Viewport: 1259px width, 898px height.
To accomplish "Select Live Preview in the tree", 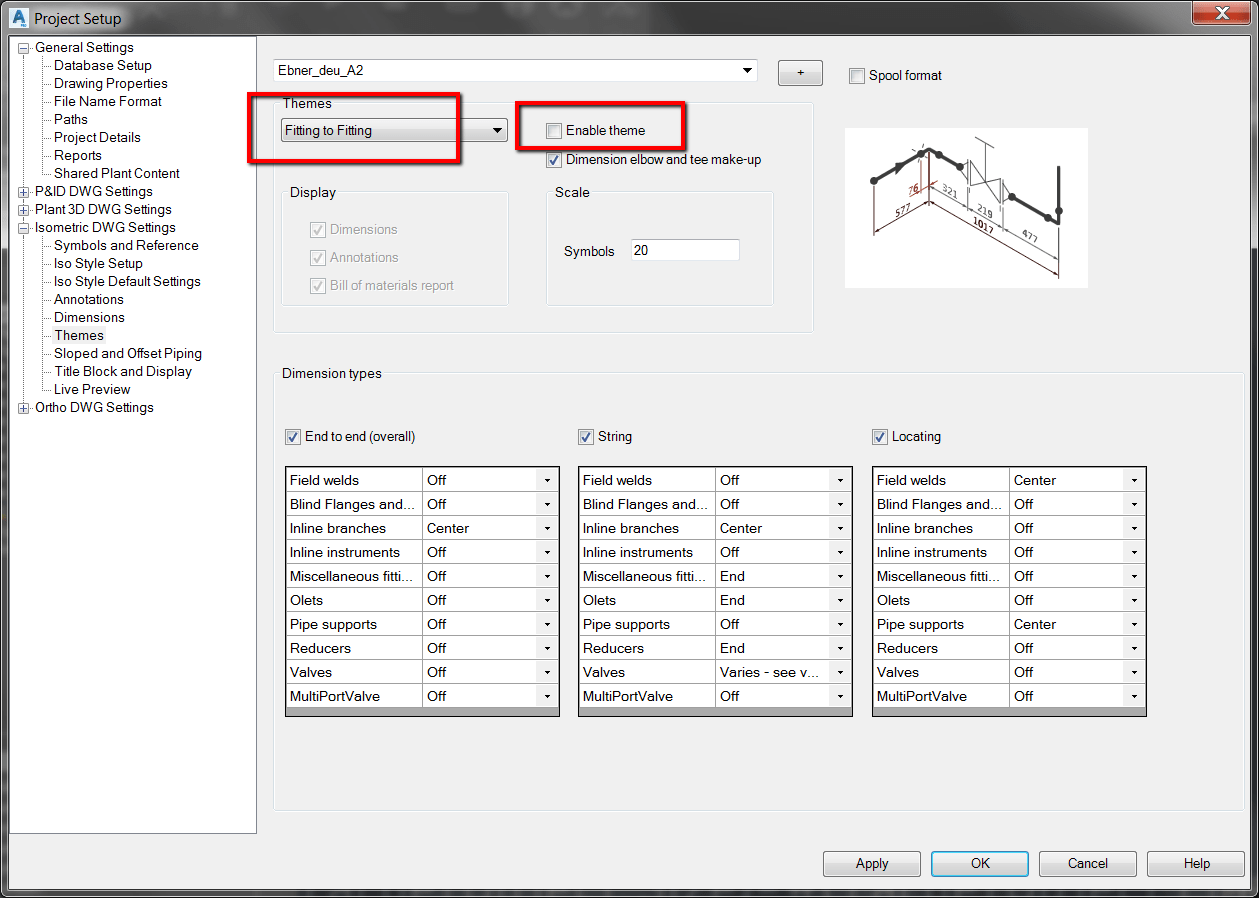I will (x=92, y=390).
